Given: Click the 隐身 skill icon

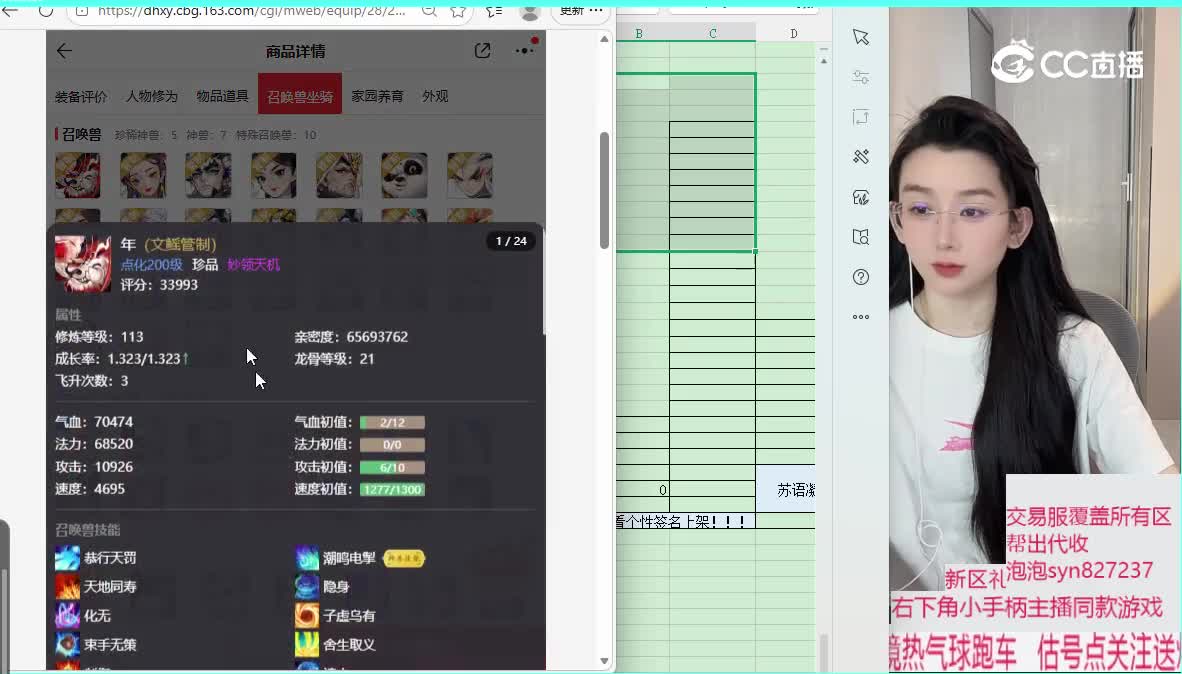Looking at the screenshot, I should (307, 587).
